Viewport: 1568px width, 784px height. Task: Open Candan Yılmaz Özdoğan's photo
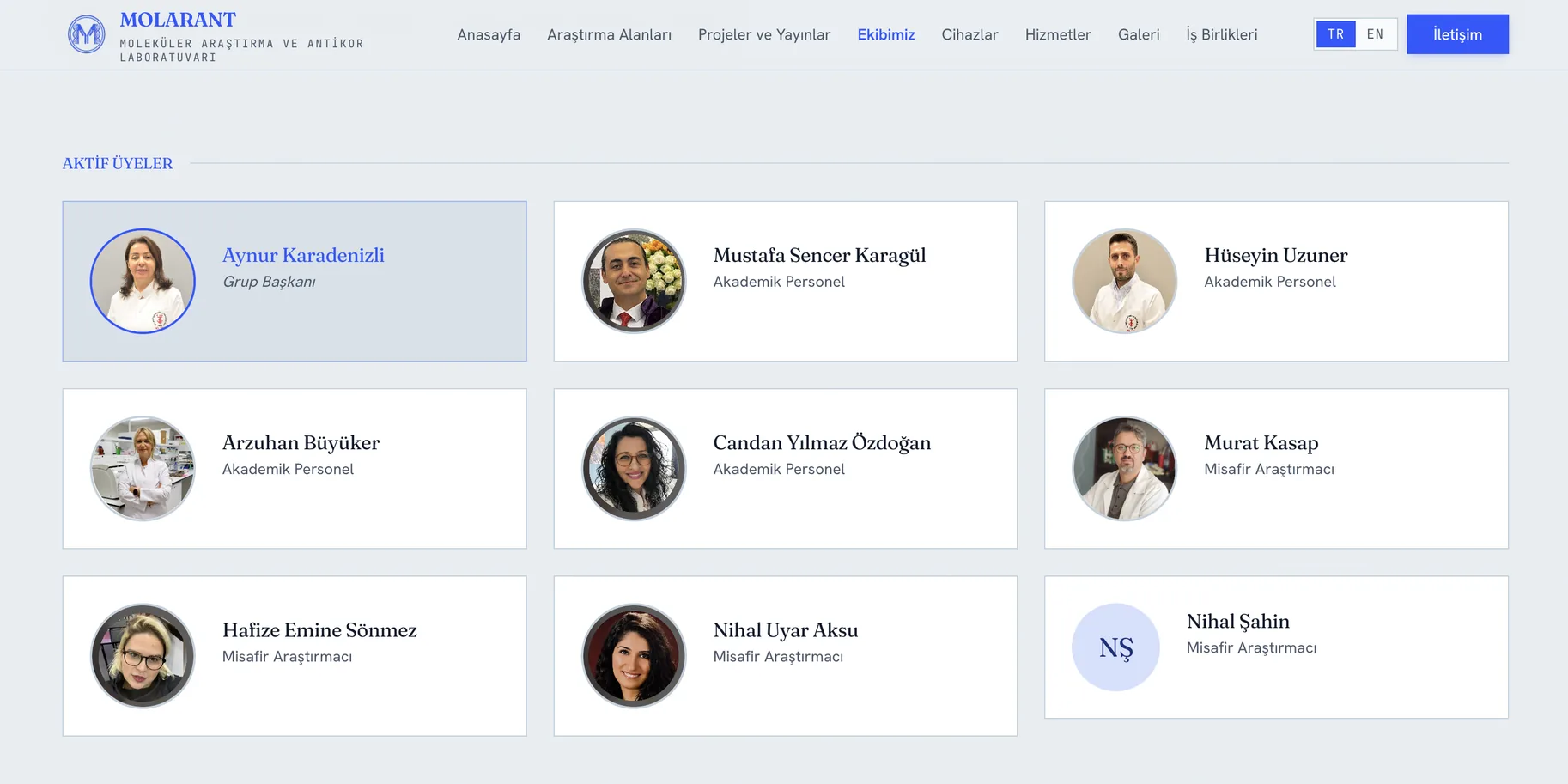point(634,468)
